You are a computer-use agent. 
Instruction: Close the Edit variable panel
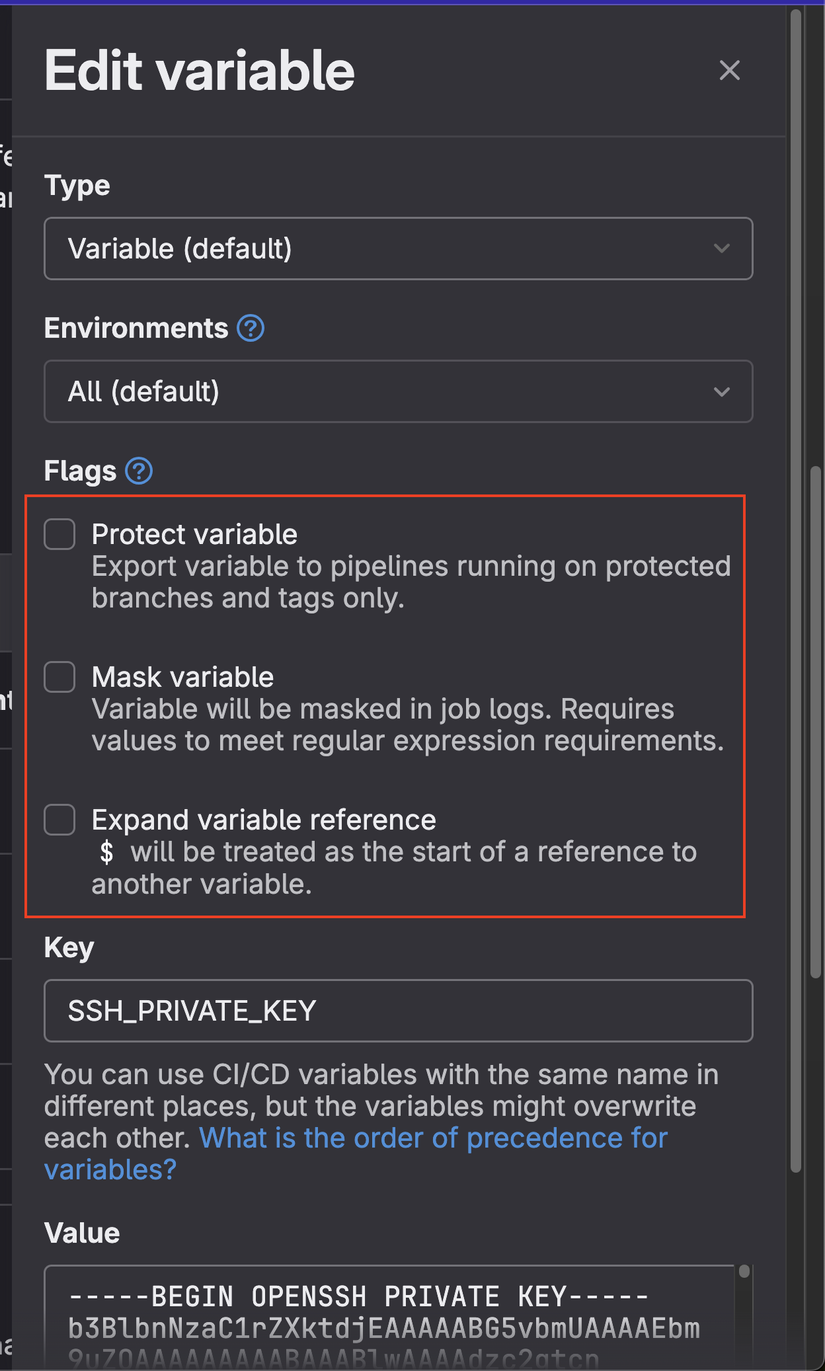730,70
